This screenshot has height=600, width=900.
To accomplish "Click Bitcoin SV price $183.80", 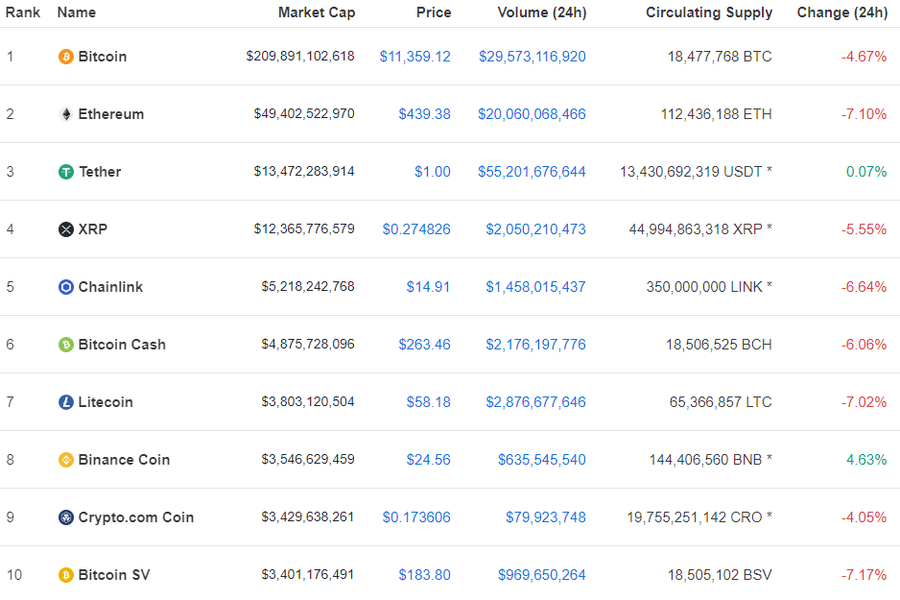I will coord(425,575).
